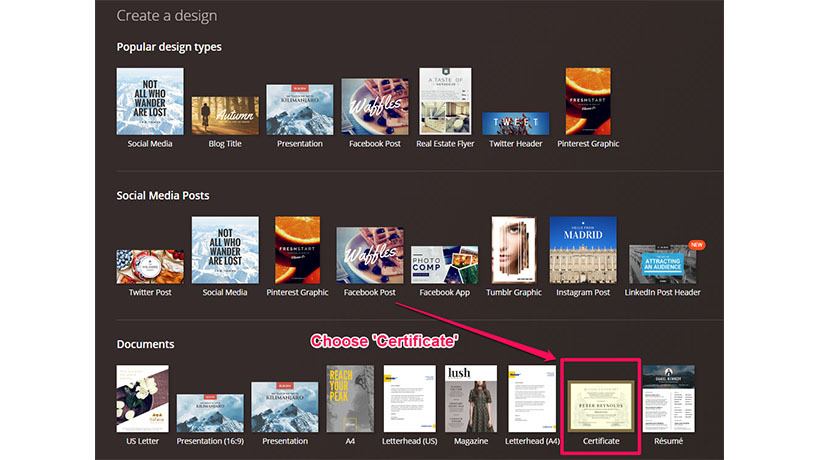
Task: Pick the Presentation (16:9) document
Action: click(x=210, y=413)
